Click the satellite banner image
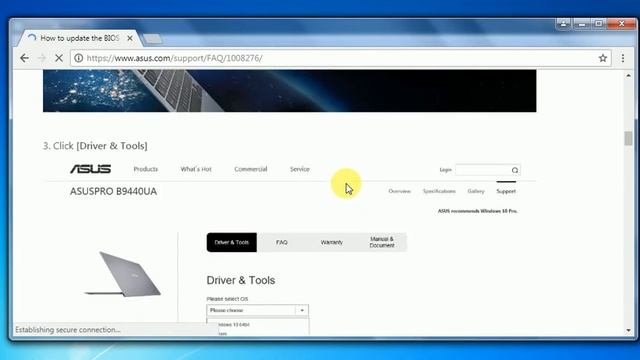This screenshot has width=640, height=360. [289, 91]
